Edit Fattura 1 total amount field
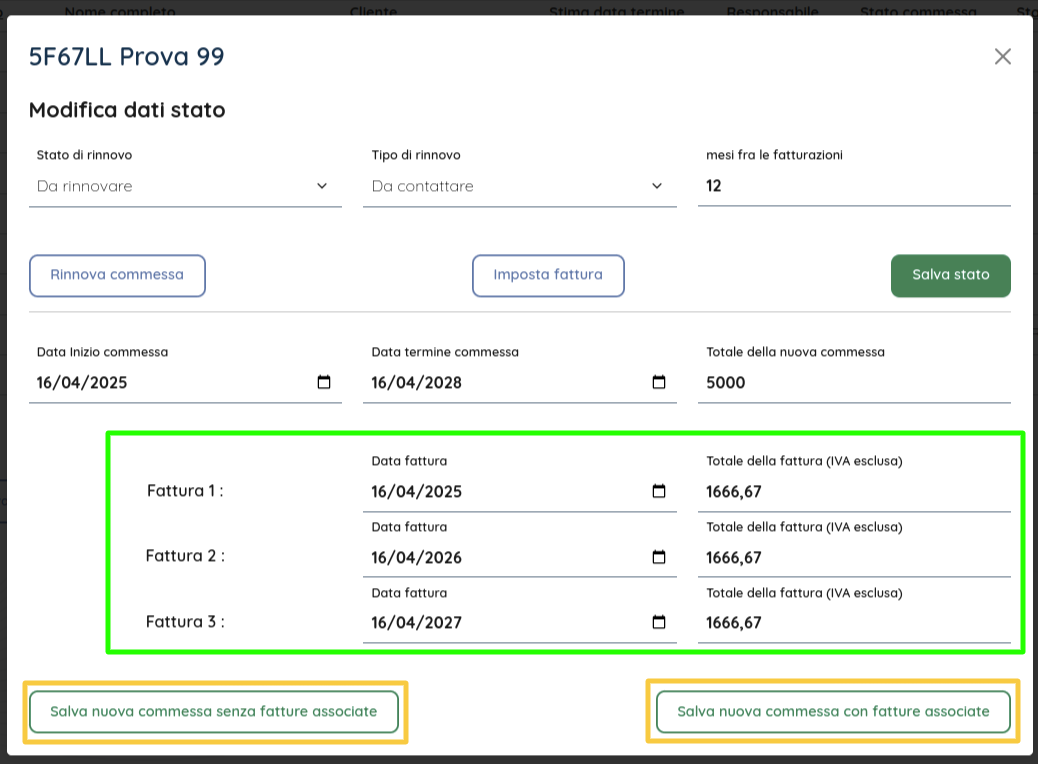Image resolution: width=1038 pixels, height=764 pixels. coord(853,491)
